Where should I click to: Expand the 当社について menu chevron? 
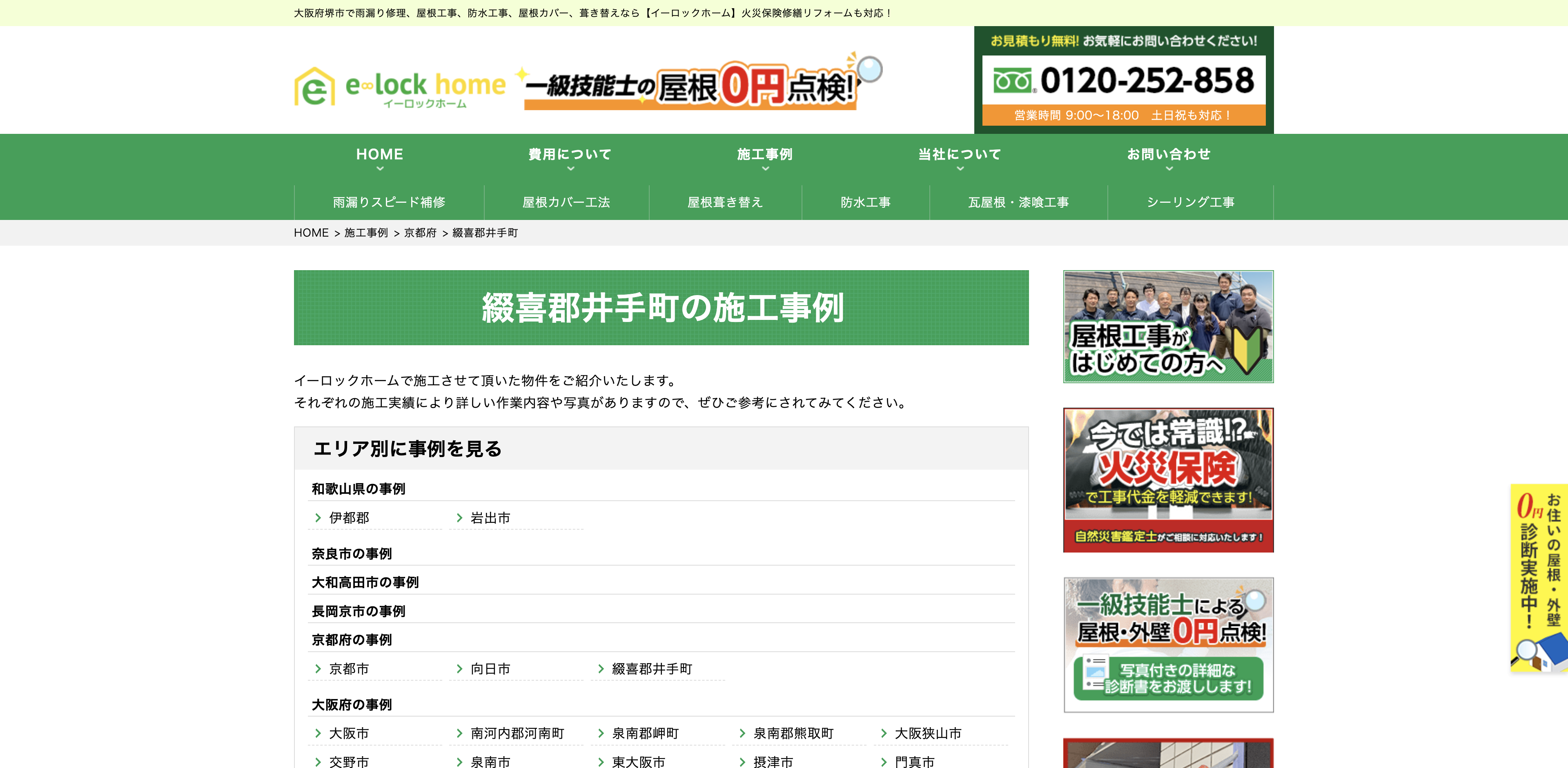click(960, 169)
